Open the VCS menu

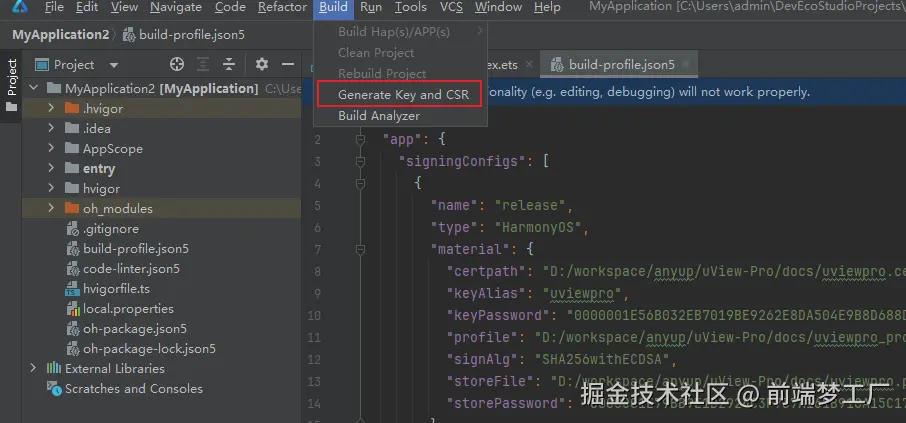[x=451, y=7]
